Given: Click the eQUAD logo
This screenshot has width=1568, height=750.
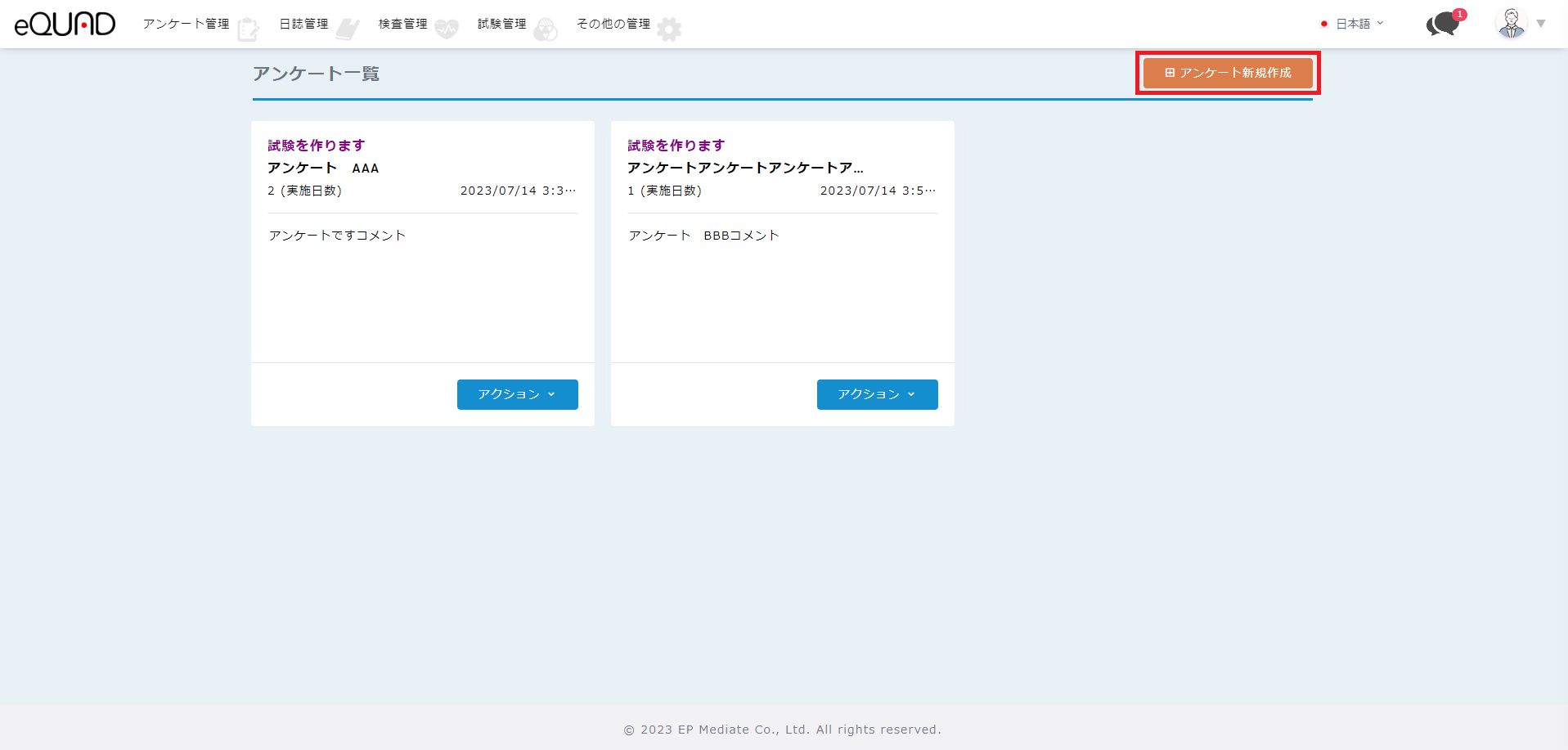Looking at the screenshot, I should (65, 25).
